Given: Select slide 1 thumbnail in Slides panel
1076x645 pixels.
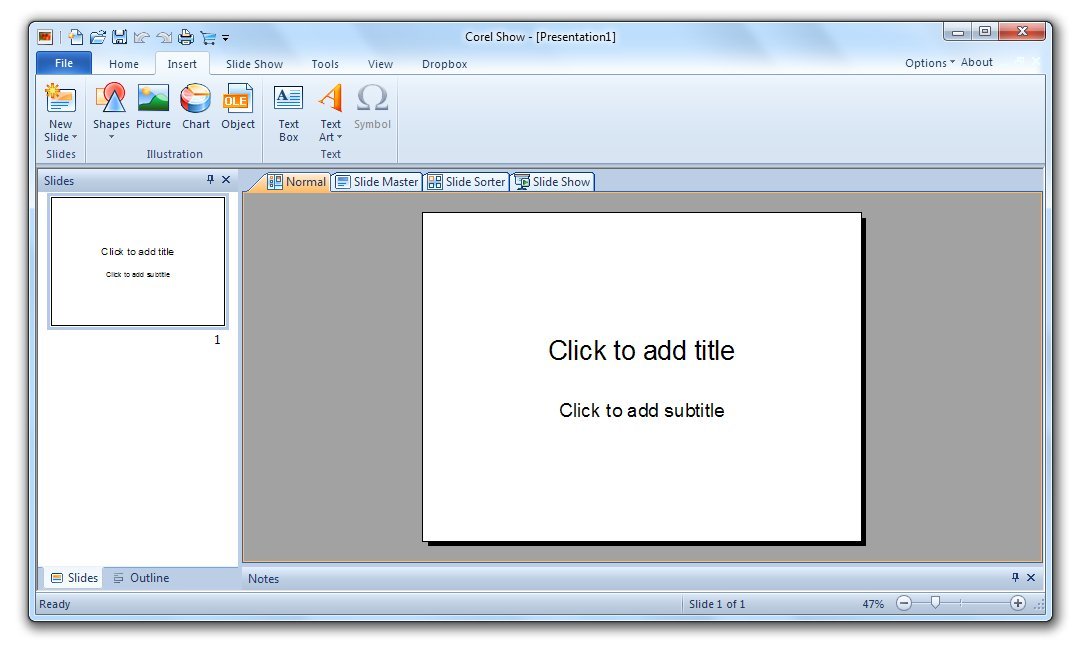Looking at the screenshot, I should pos(138,261).
